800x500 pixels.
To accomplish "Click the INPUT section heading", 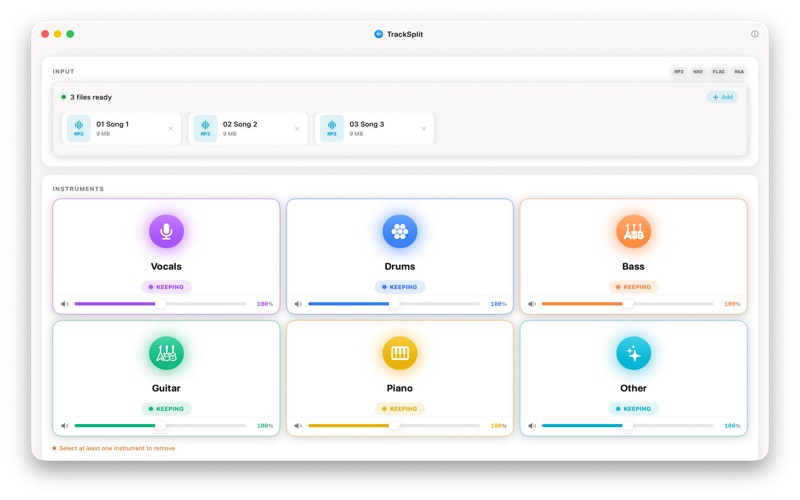I will click(63, 71).
